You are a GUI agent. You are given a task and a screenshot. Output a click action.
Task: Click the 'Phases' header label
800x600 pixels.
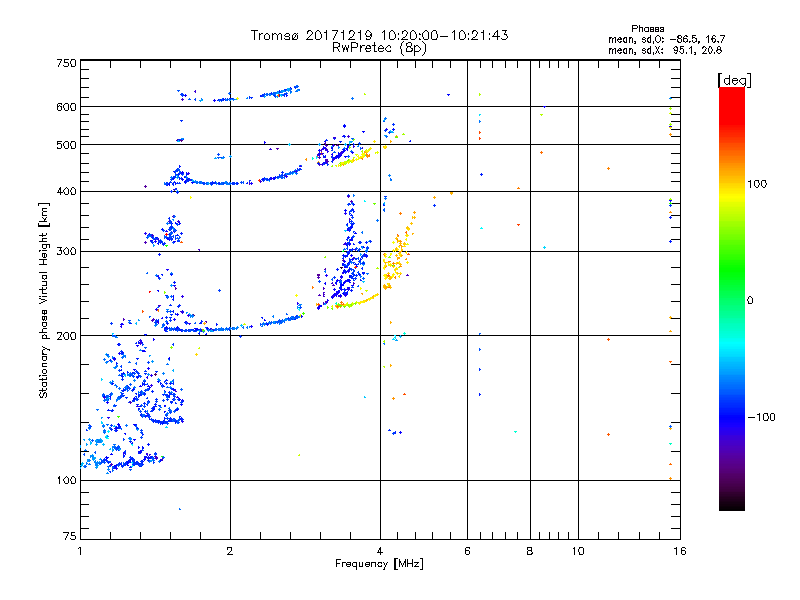pyautogui.click(x=647, y=29)
